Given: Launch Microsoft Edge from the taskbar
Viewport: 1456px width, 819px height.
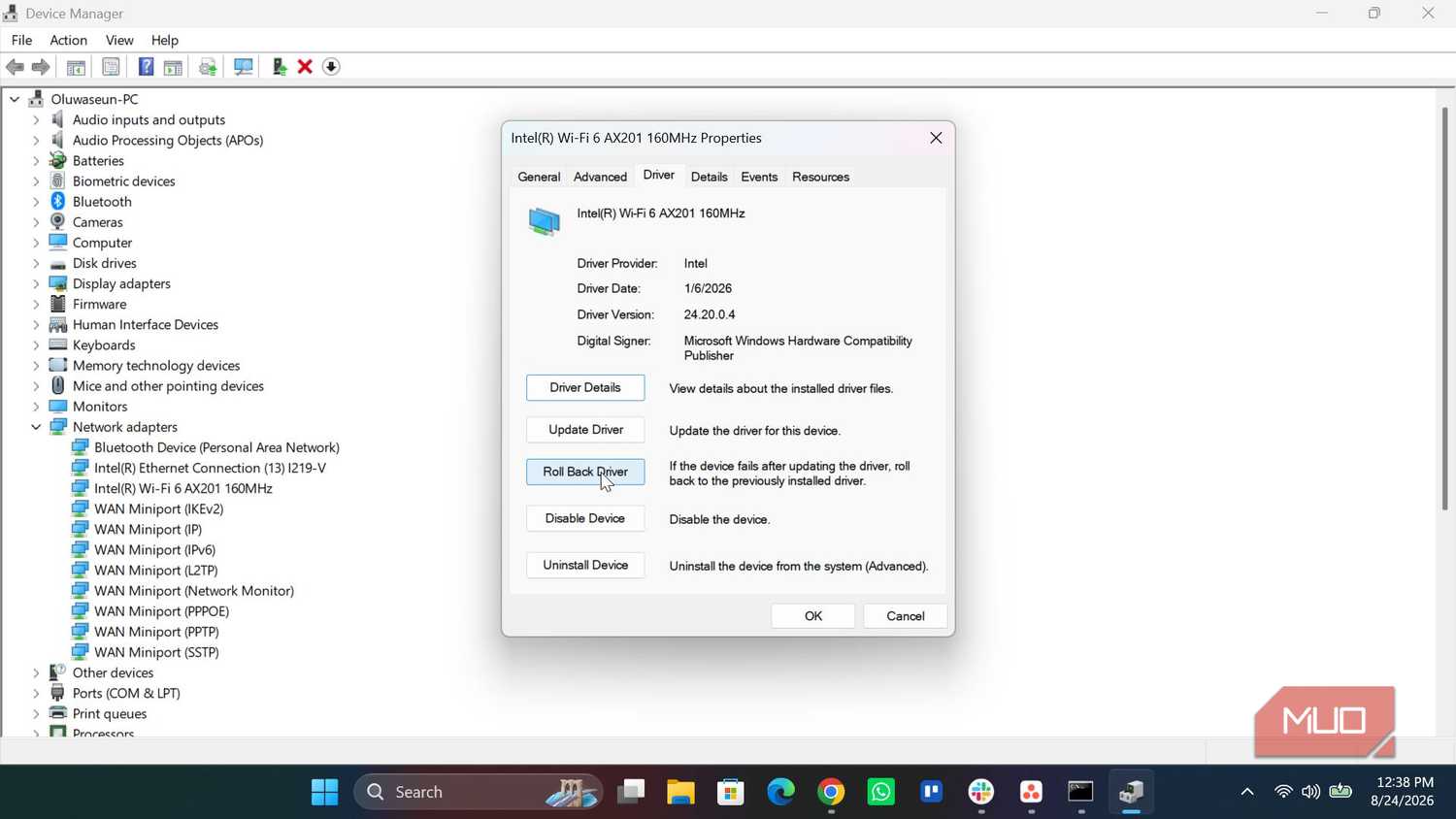Looking at the screenshot, I should coord(780,792).
